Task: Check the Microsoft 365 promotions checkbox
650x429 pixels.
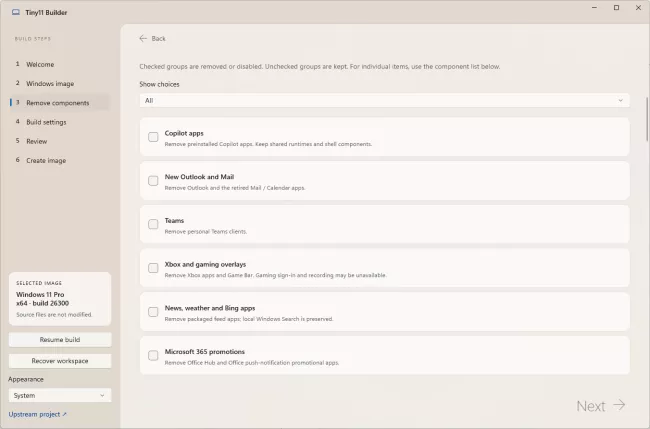Action: [x=153, y=355]
